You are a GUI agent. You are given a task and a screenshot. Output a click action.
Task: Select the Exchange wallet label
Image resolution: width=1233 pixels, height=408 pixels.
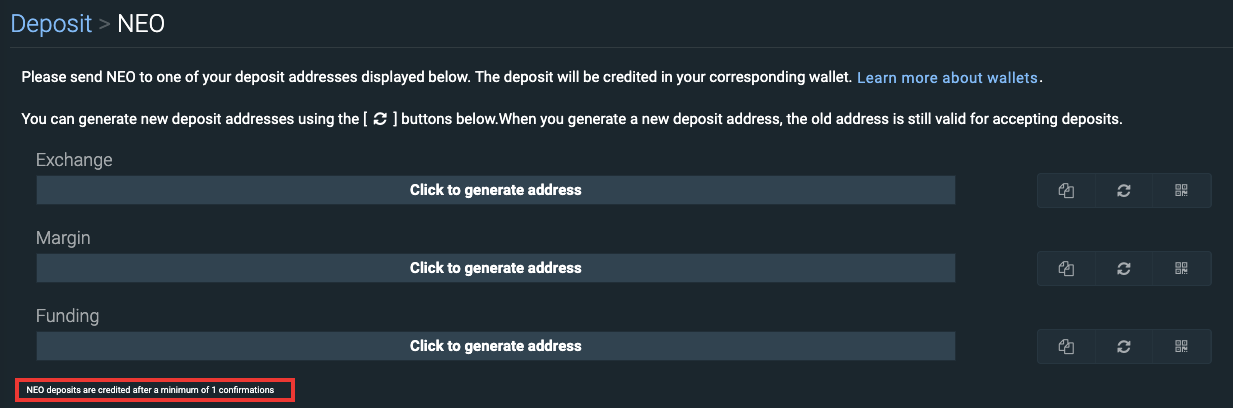point(74,160)
